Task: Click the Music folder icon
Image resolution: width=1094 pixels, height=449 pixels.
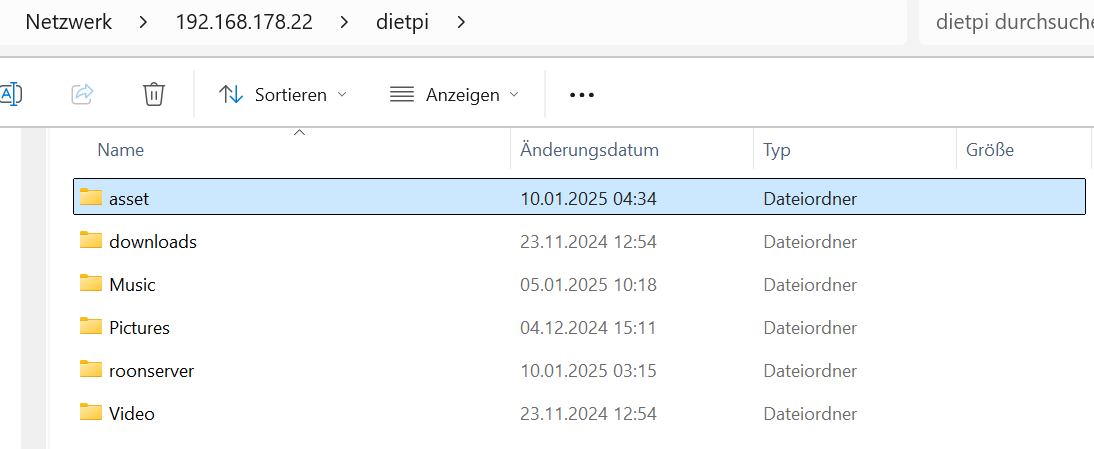Action: [x=91, y=284]
